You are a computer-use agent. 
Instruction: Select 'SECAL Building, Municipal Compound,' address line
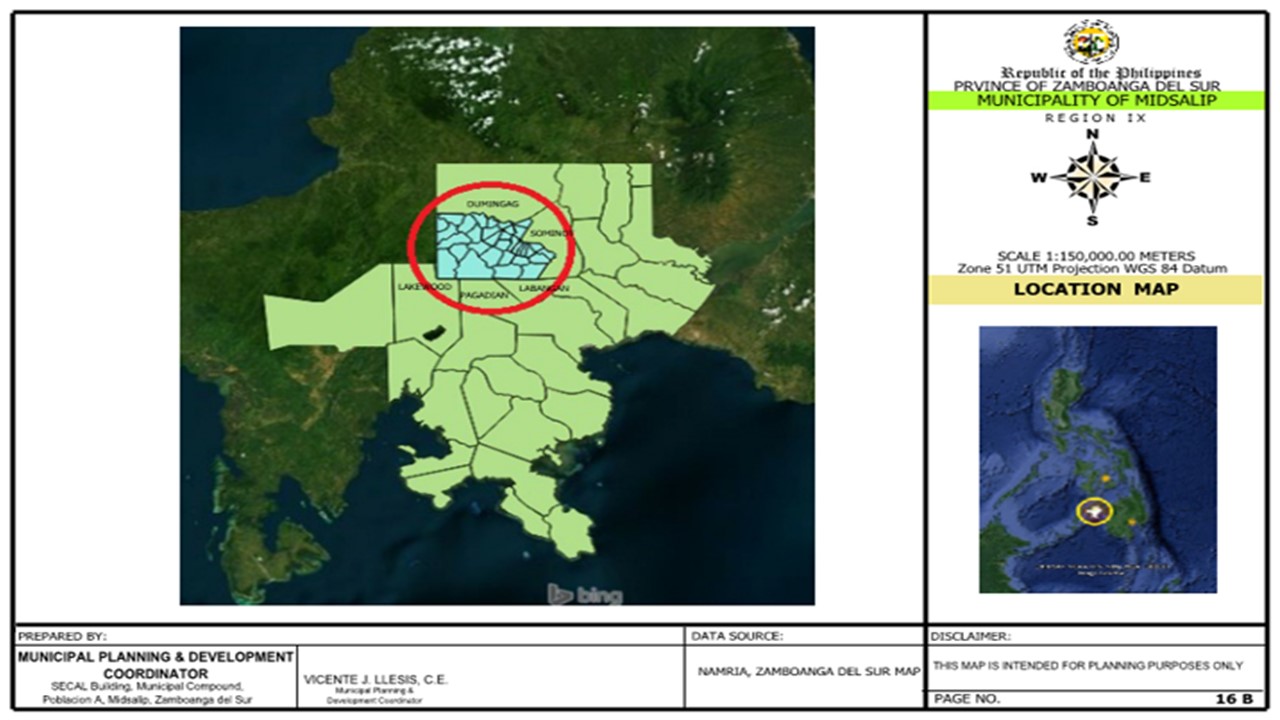coord(147,686)
